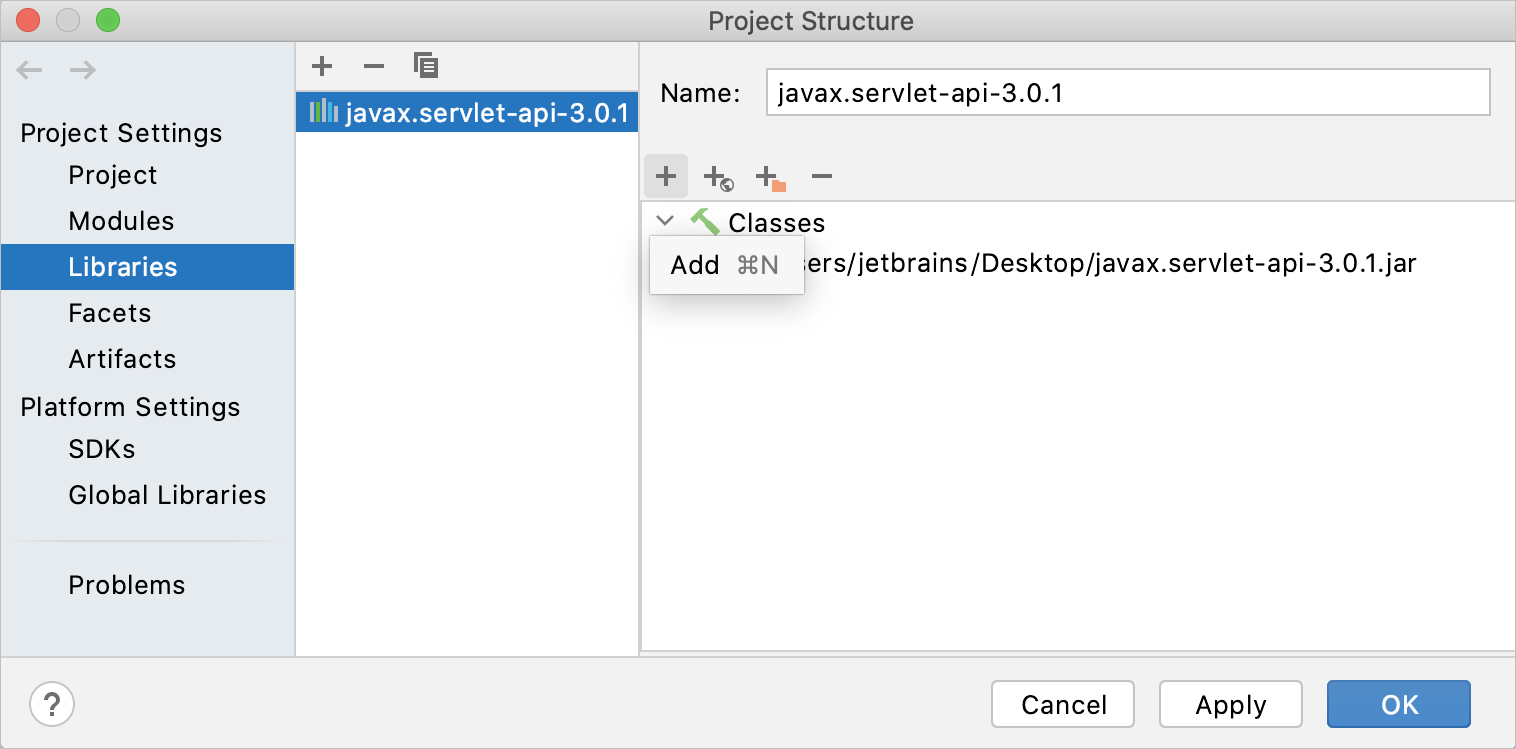Open the SDKs platform settings
This screenshot has width=1516, height=749.
102,449
